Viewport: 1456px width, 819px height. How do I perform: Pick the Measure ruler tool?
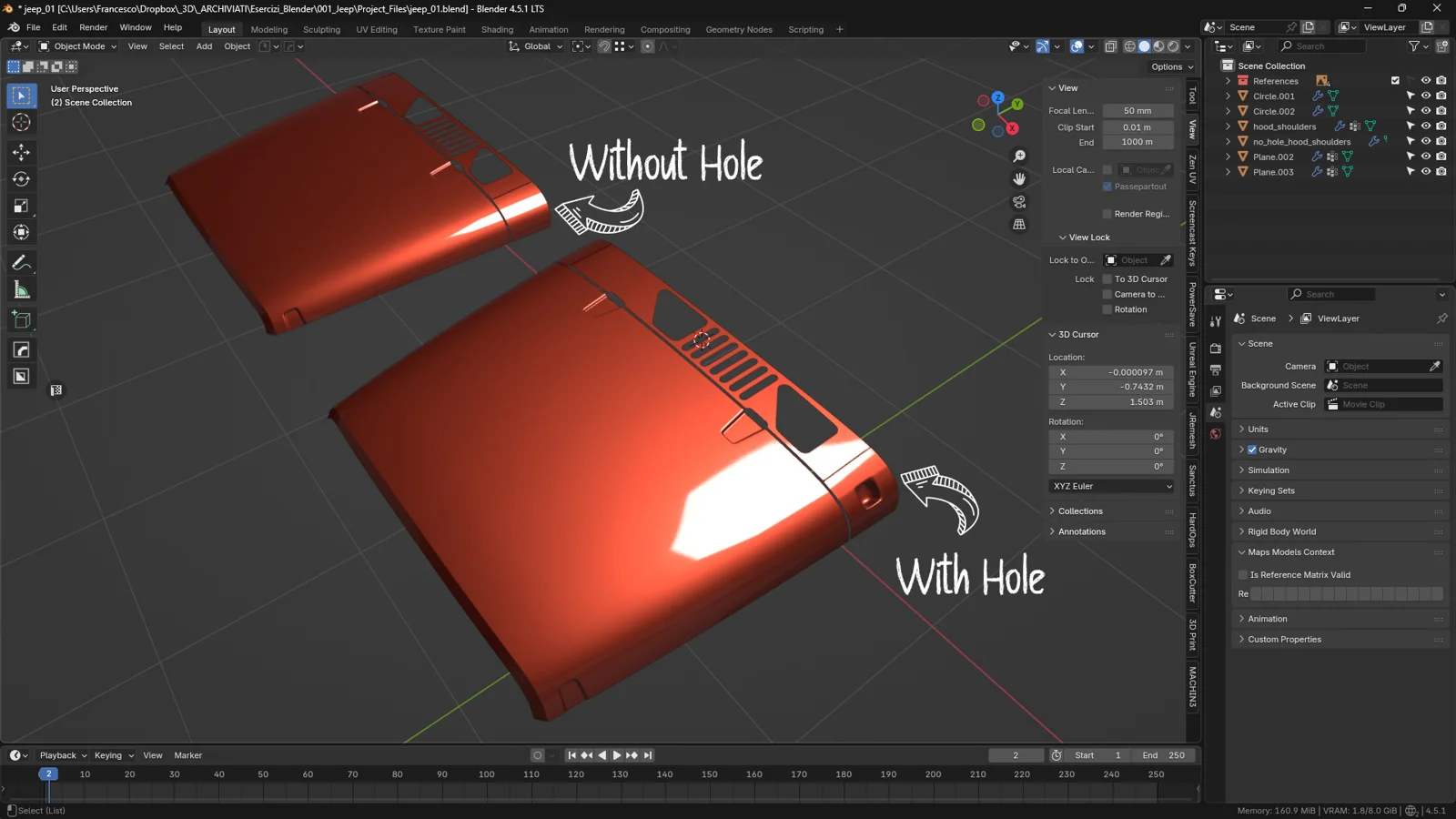coord(21,290)
